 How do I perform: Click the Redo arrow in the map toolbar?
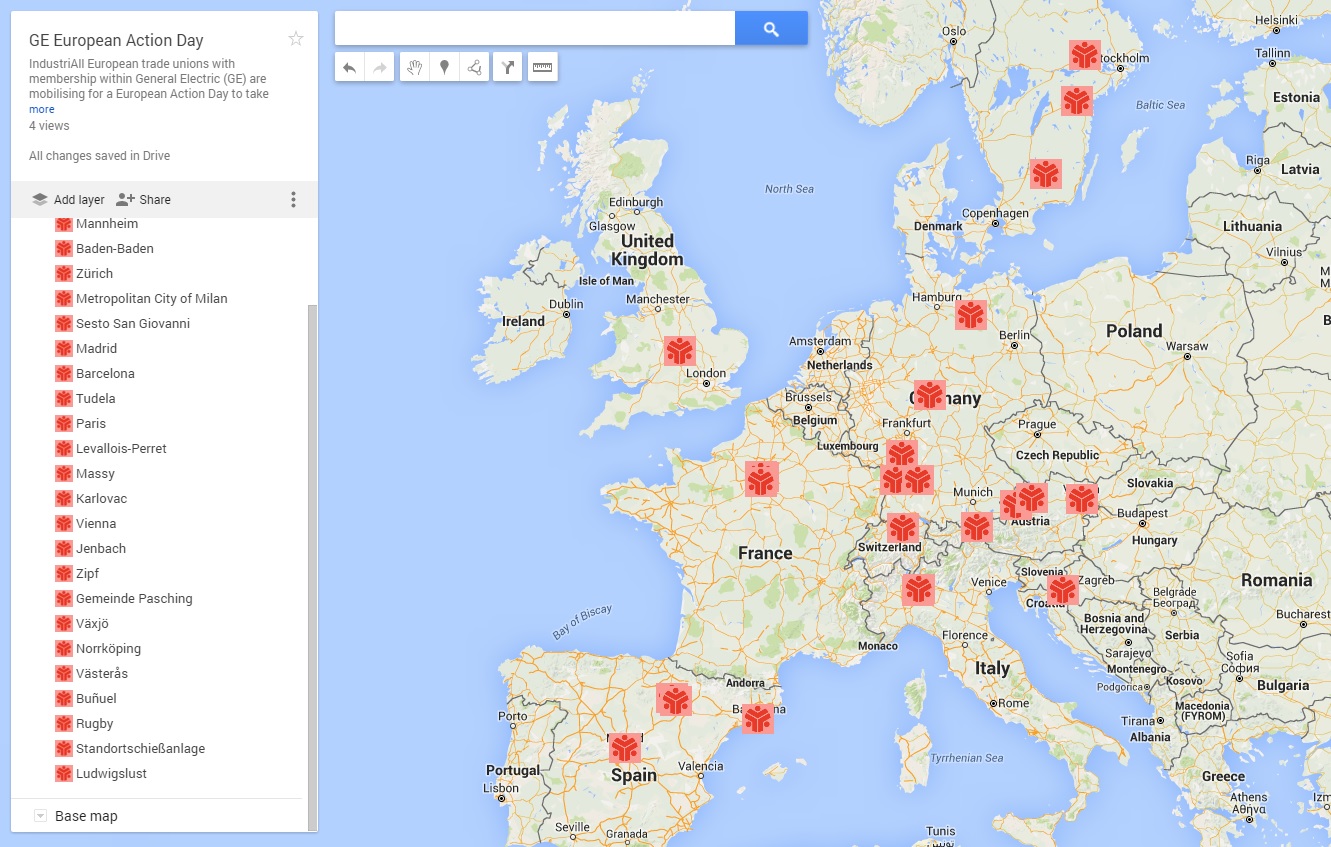(x=378, y=67)
